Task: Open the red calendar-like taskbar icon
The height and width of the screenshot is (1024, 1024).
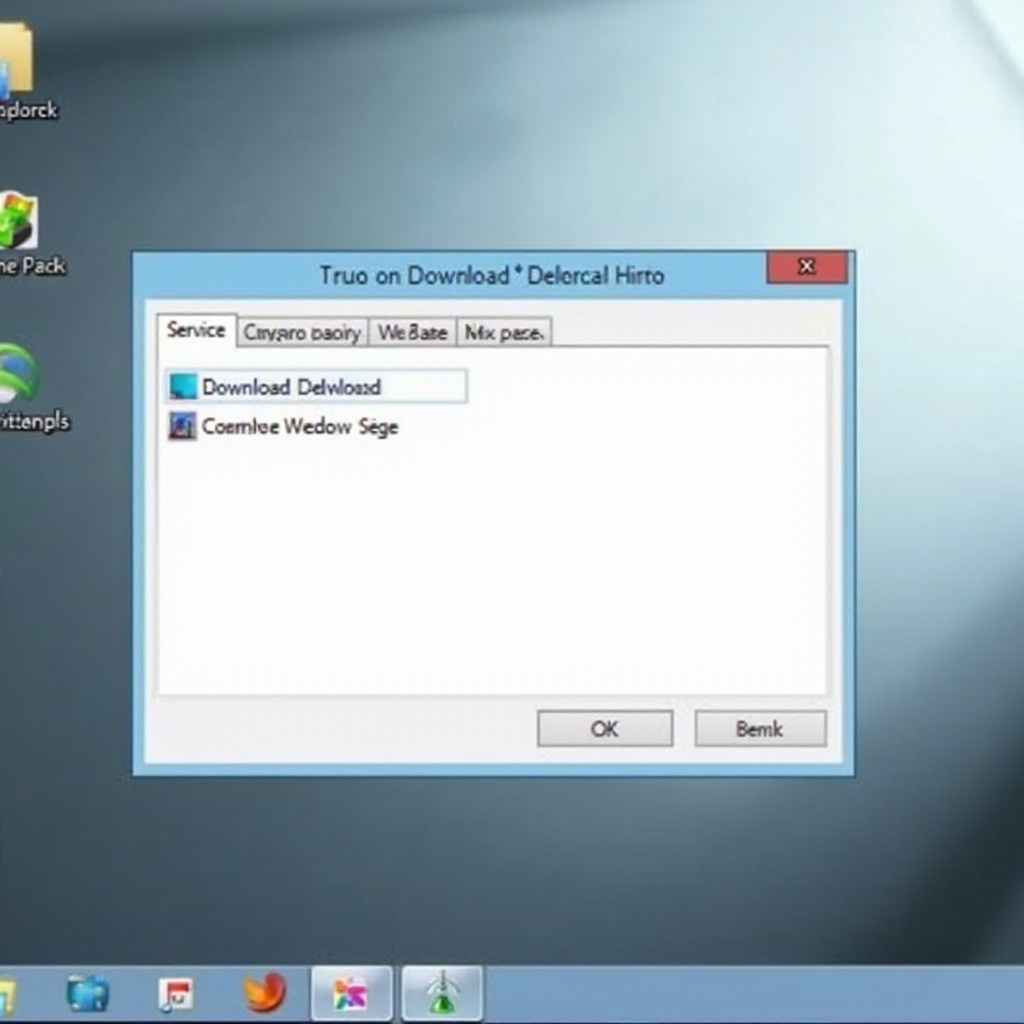Action: [176, 995]
